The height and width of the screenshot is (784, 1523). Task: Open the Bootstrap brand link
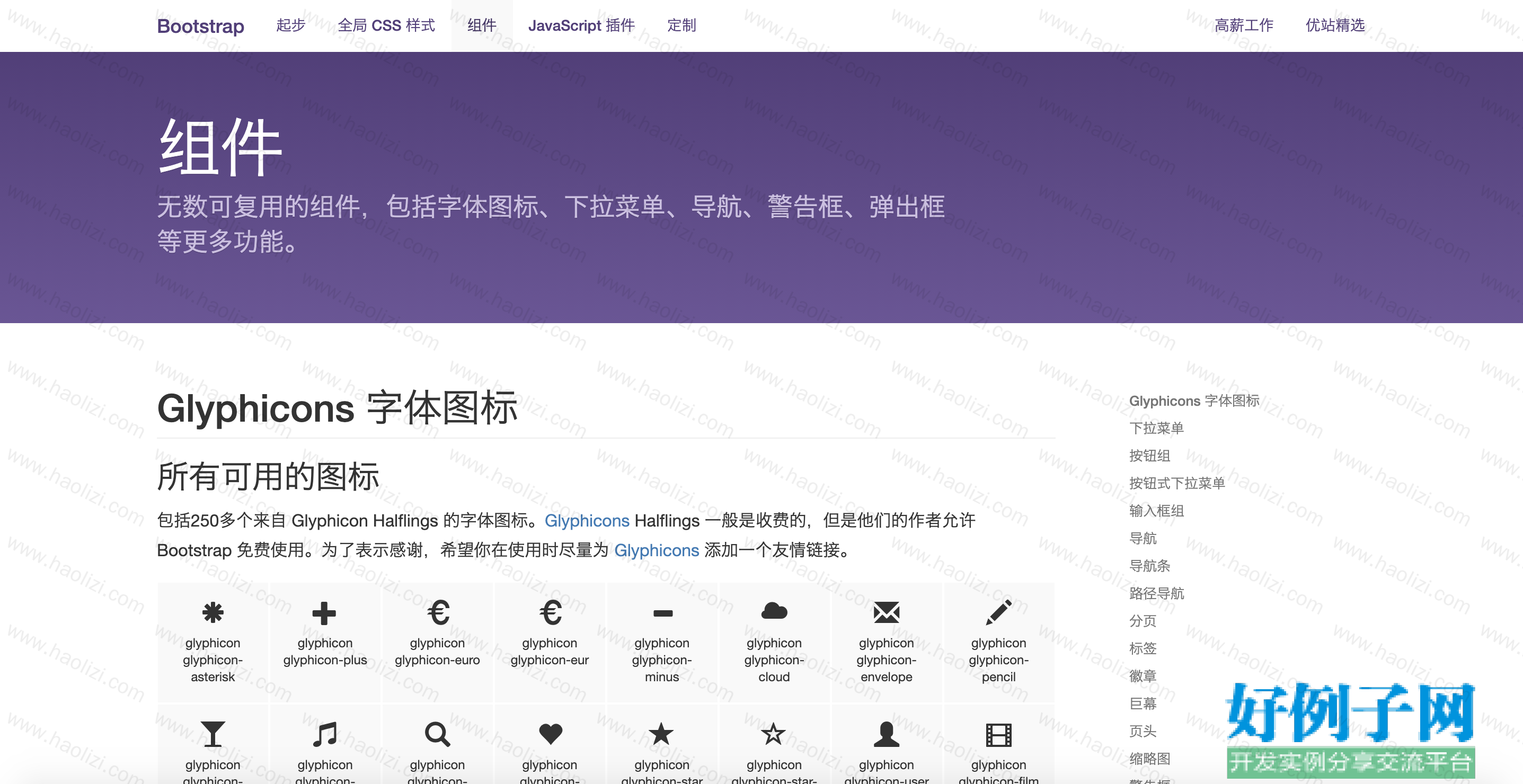pyautogui.click(x=200, y=25)
